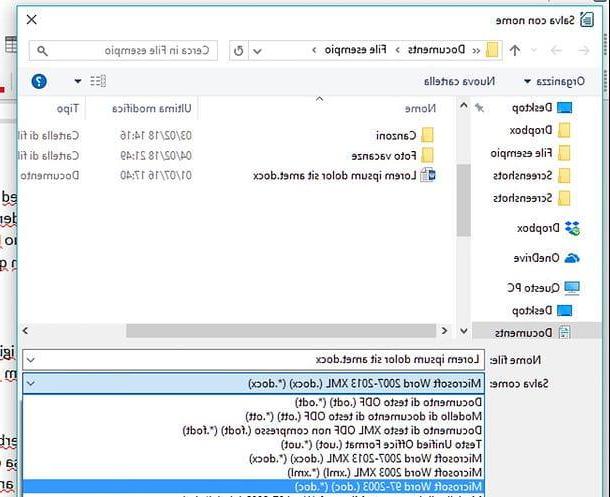This screenshot has width=610, height=497.
Task: Click the File esempio breadcrumb segment
Action: tap(355, 50)
